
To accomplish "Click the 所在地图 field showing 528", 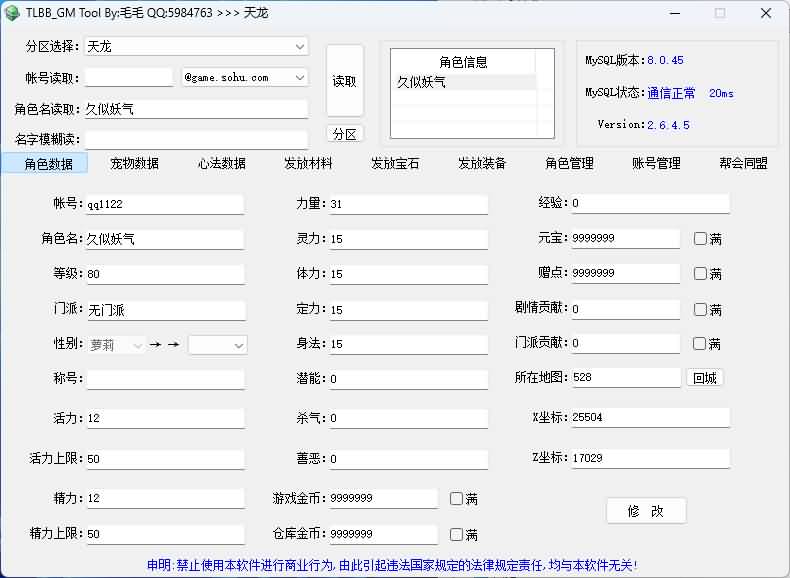I will [626, 377].
